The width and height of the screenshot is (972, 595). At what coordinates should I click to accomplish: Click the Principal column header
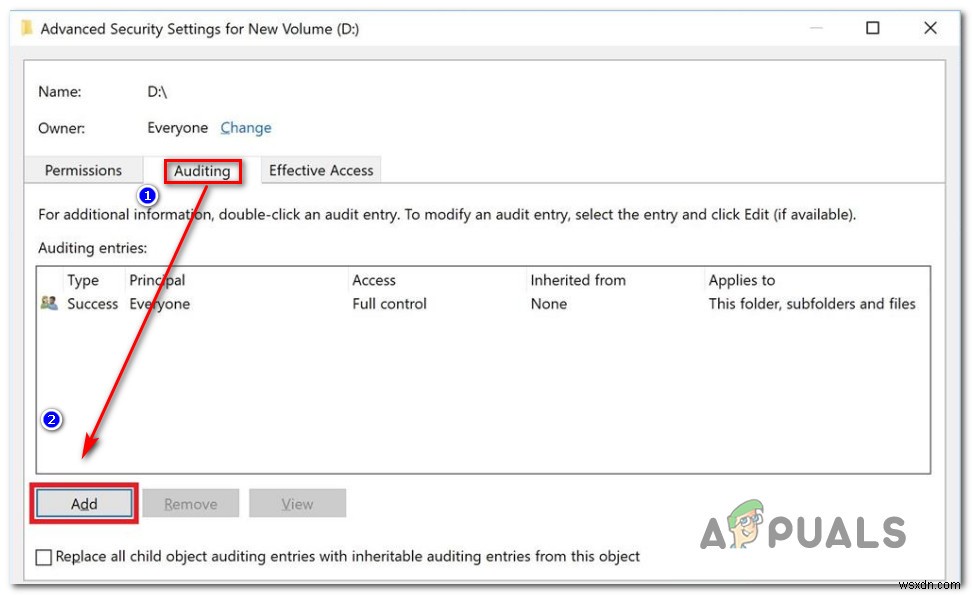[156, 280]
